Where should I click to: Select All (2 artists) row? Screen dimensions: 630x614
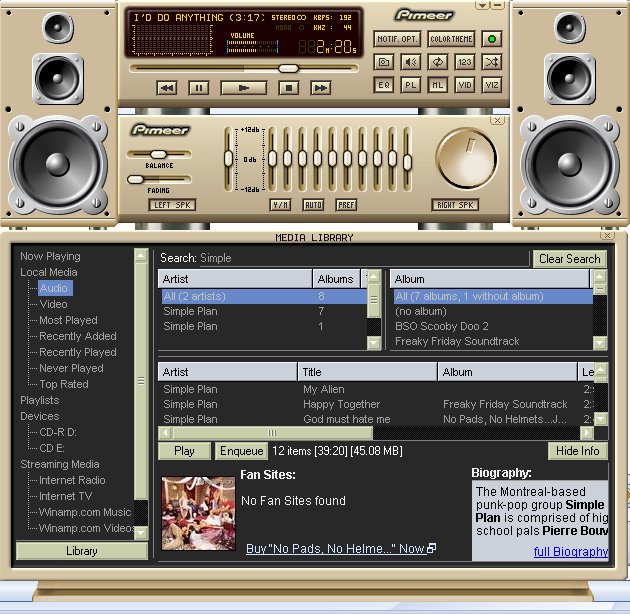[x=263, y=297]
